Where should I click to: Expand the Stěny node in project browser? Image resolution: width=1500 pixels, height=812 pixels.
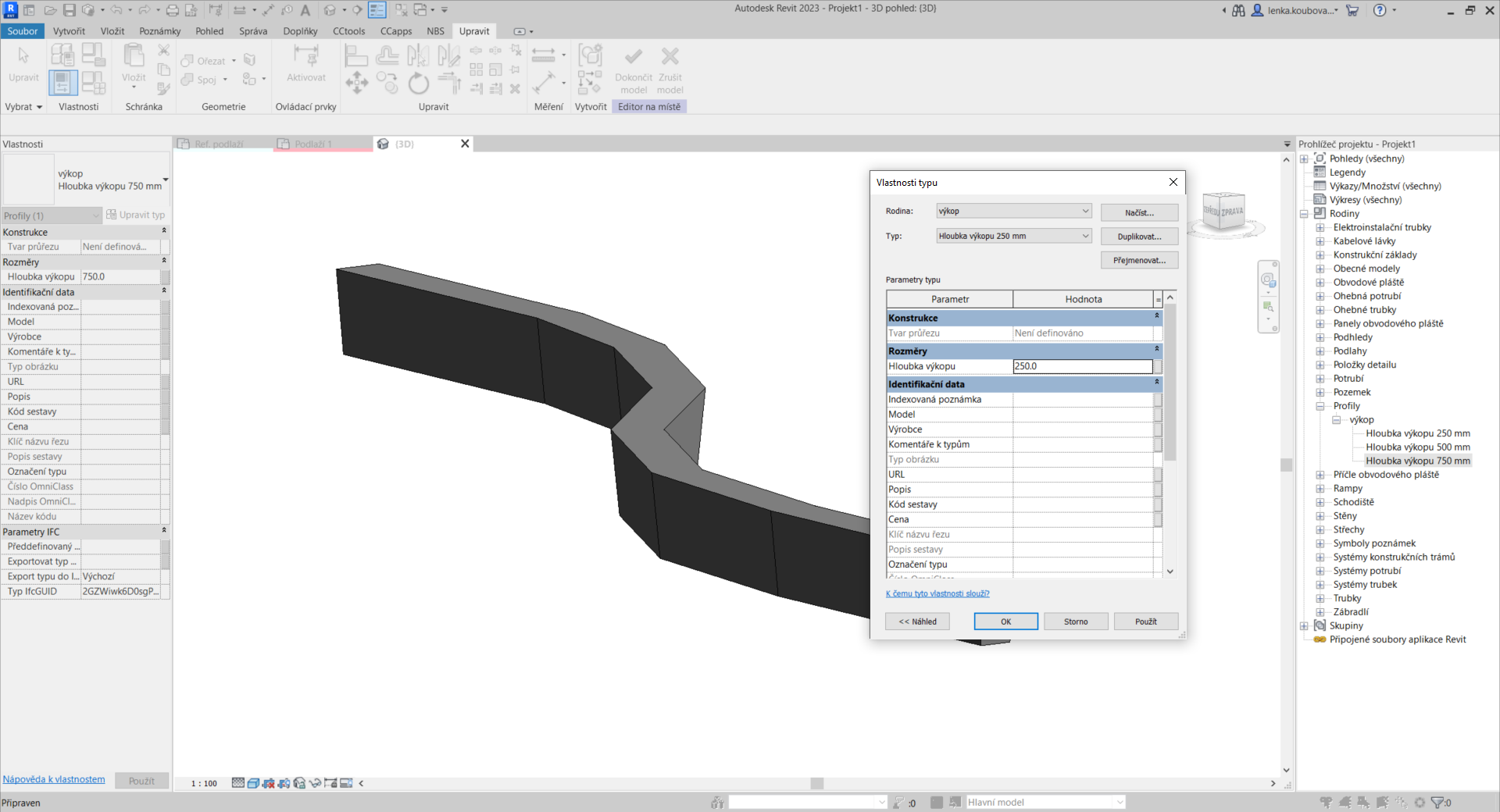point(1320,516)
